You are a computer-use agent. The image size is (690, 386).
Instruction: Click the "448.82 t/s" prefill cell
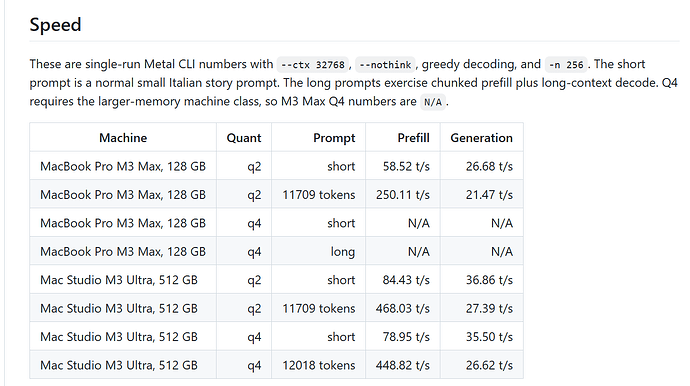tap(403, 365)
